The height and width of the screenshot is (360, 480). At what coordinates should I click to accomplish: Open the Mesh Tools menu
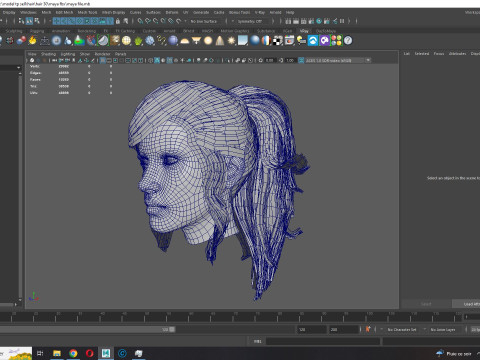(87, 12)
